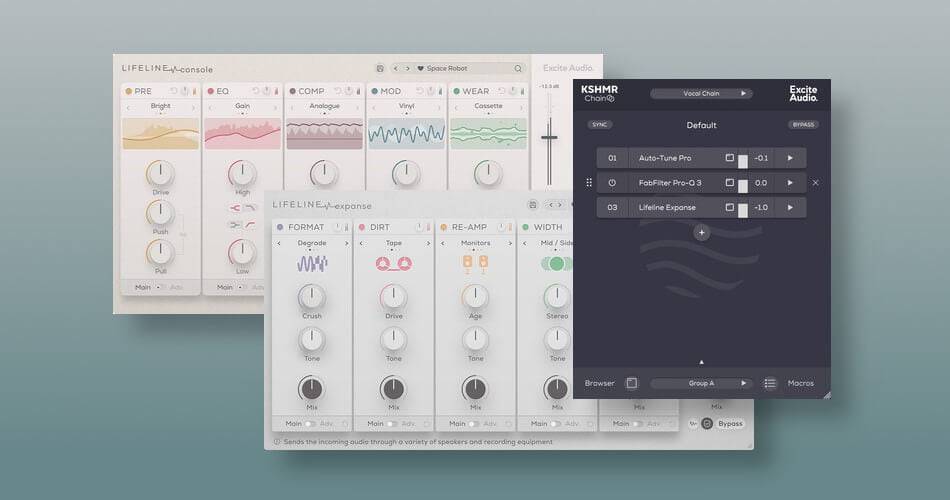Click the BYPASS button in KSHMR Chain
The image size is (950, 500).
(803, 124)
